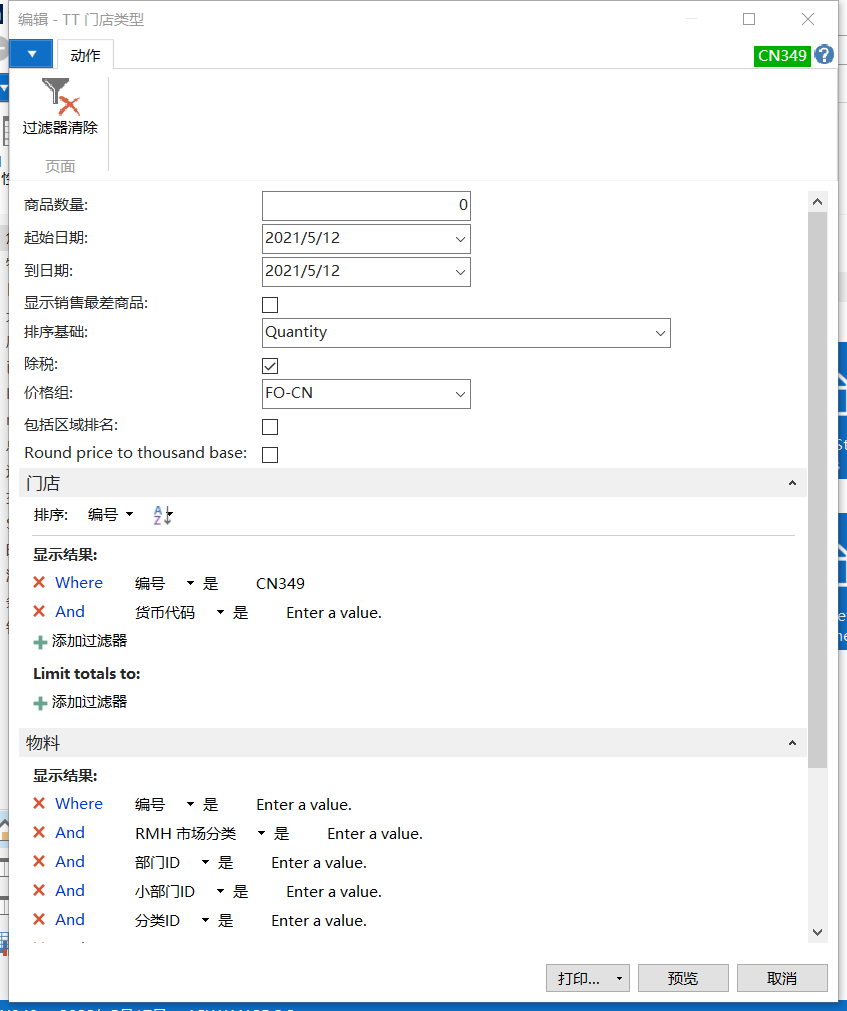Open the 起始日期 date dropdown
The image size is (847, 1011).
(x=460, y=239)
